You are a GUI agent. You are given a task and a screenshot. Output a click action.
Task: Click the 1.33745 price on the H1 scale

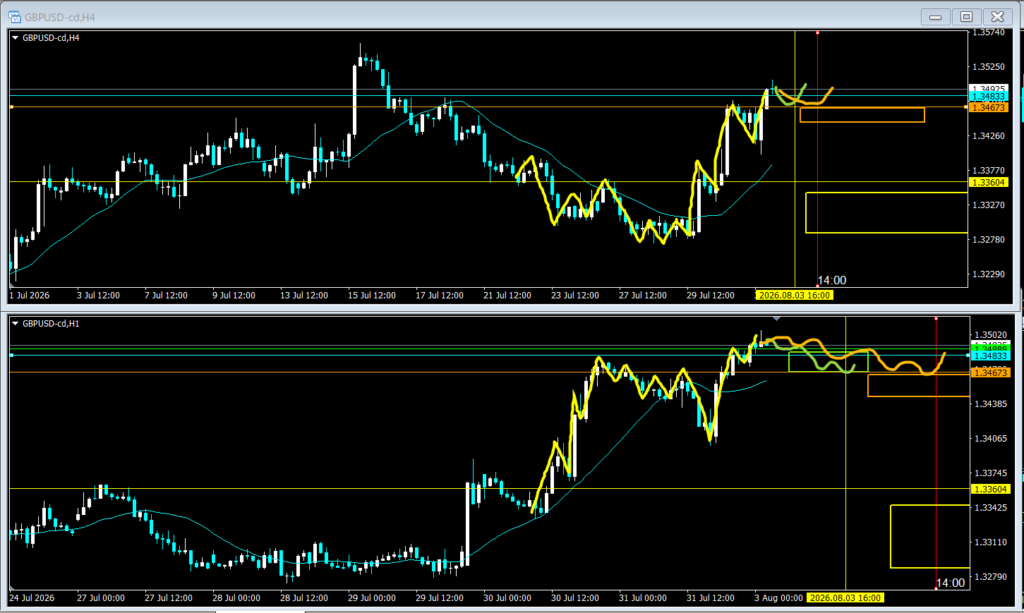coord(990,473)
